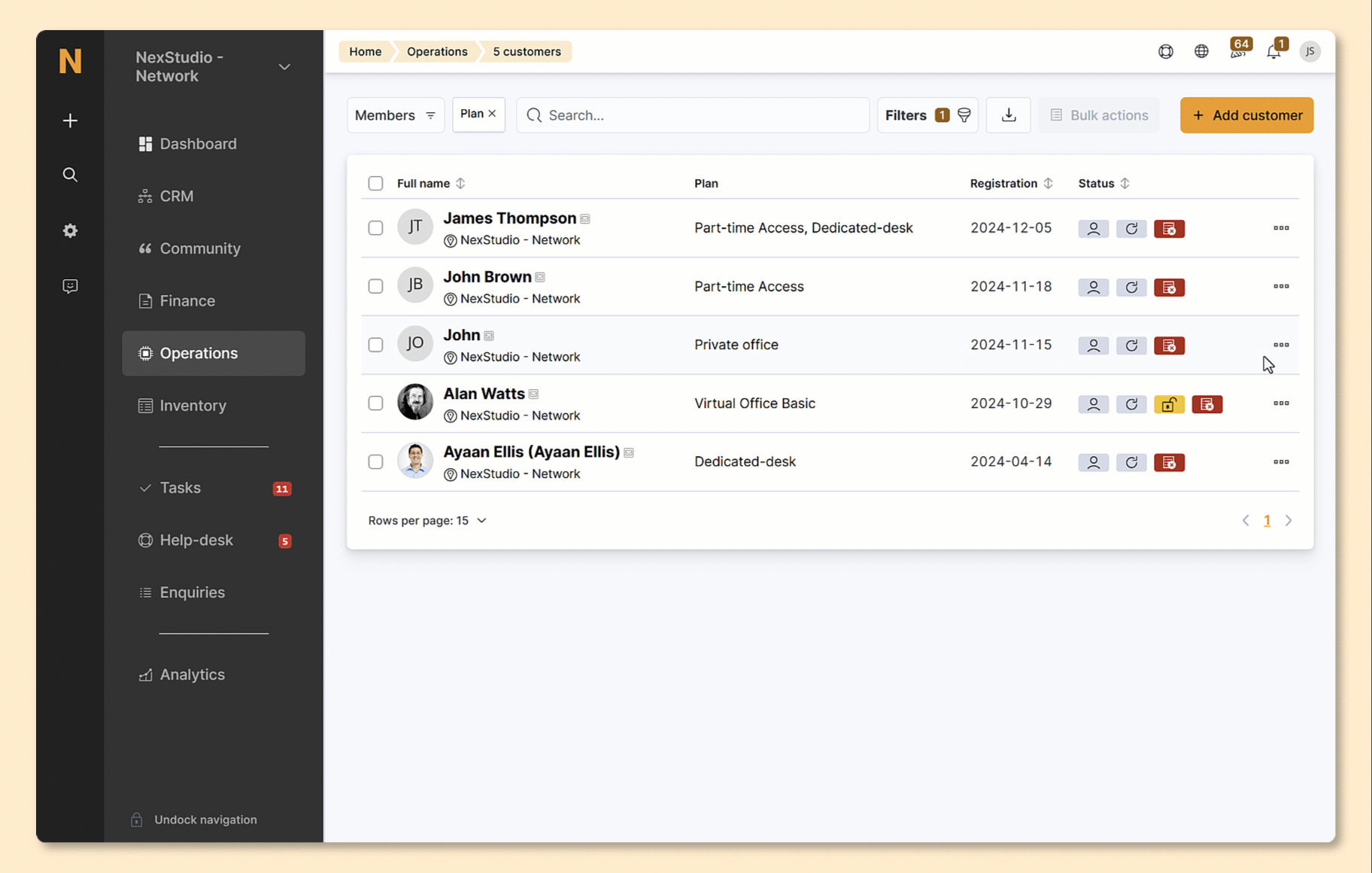
Task: Open Alan Watts customer profile
Action: 484,394
